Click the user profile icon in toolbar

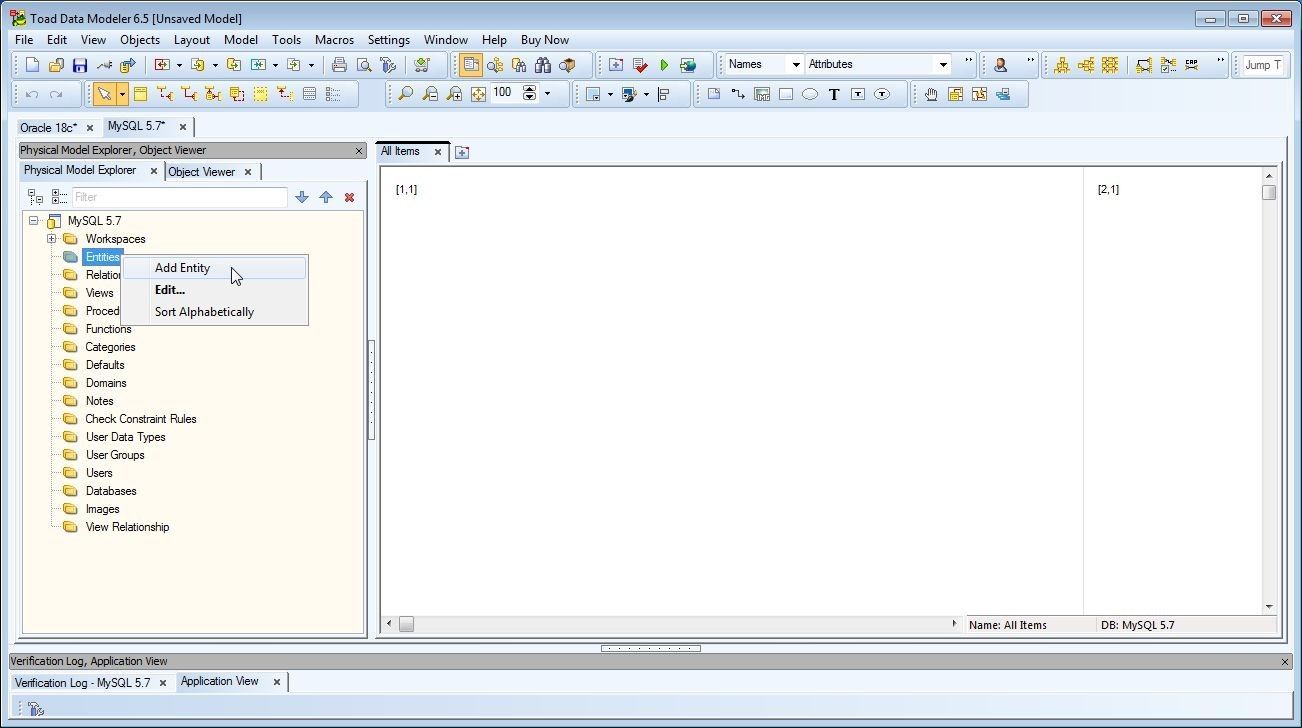click(1000, 65)
